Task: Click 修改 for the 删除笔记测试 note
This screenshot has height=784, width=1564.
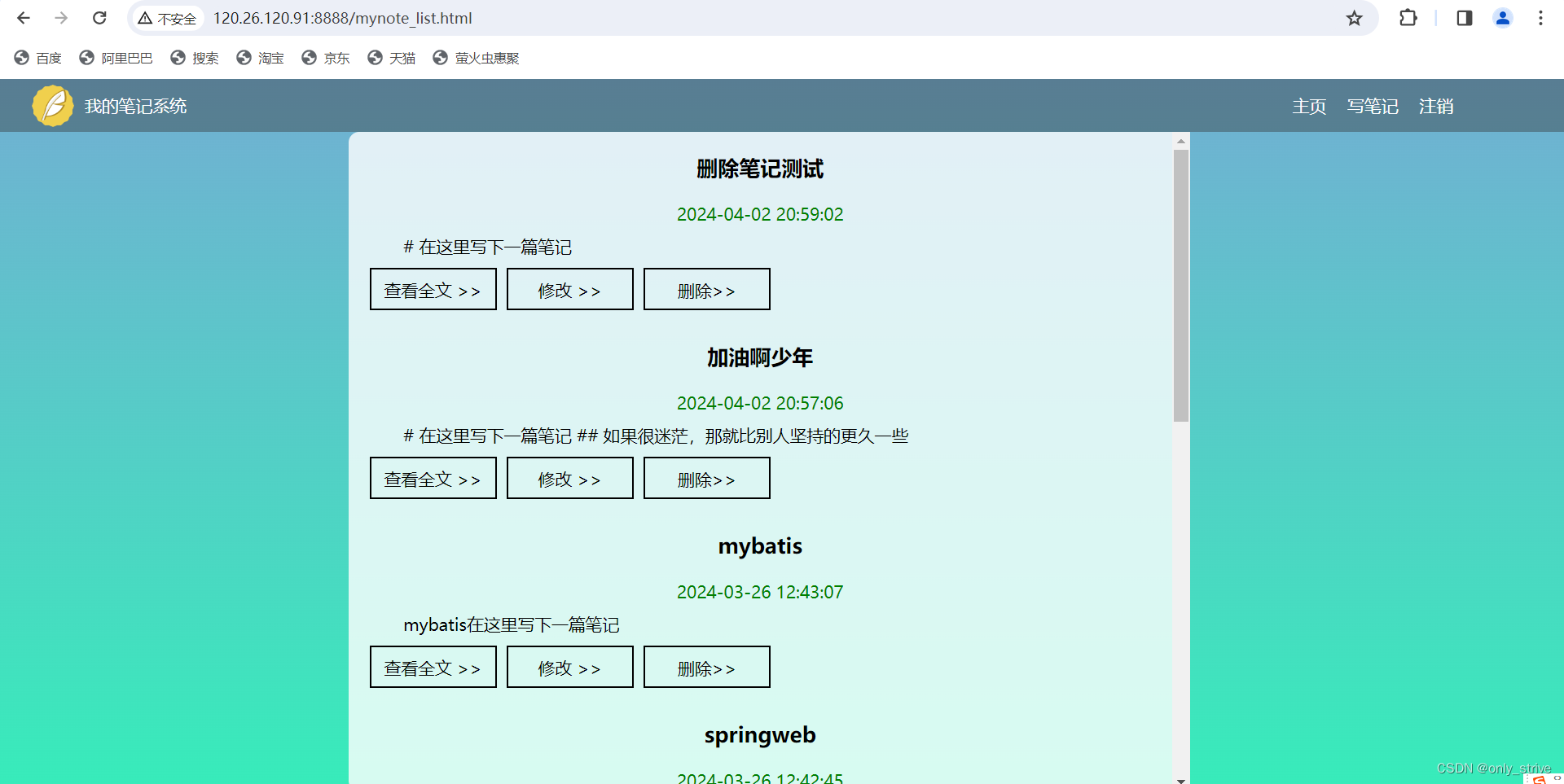Action: [570, 289]
